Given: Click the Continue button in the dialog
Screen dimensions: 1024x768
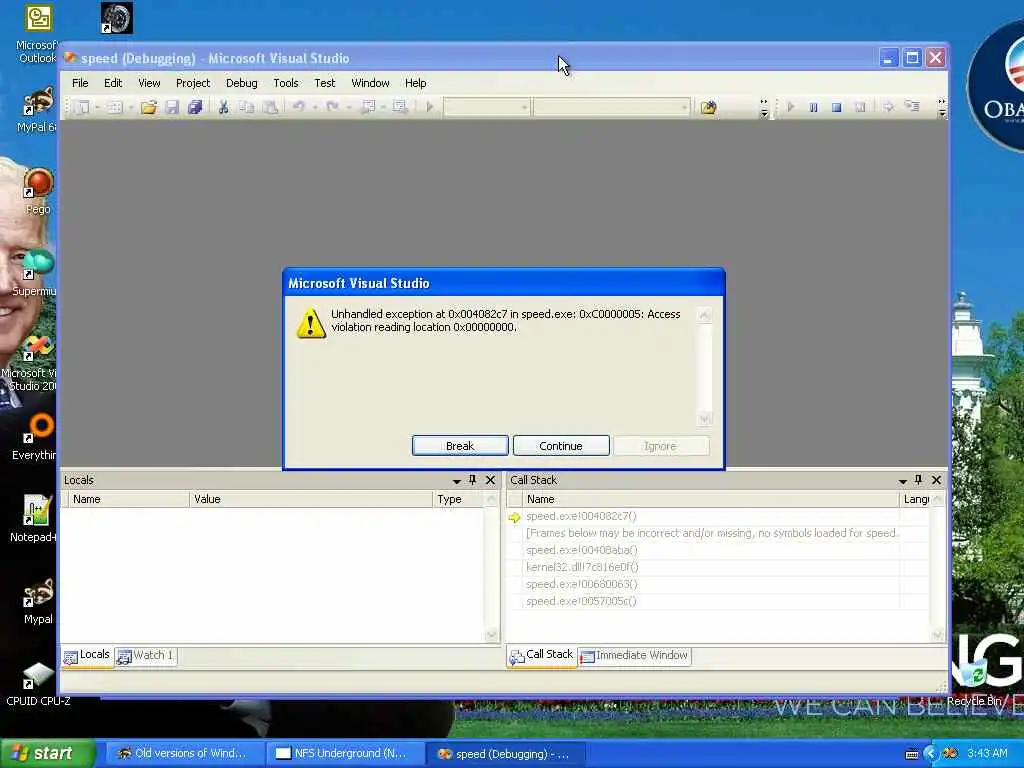Looking at the screenshot, I should tap(561, 445).
